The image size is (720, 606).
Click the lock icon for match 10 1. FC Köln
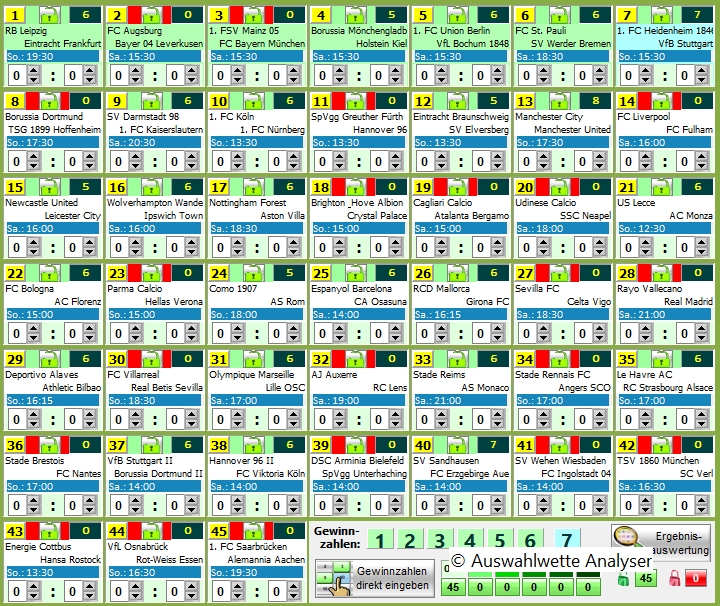tap(254, 101)
